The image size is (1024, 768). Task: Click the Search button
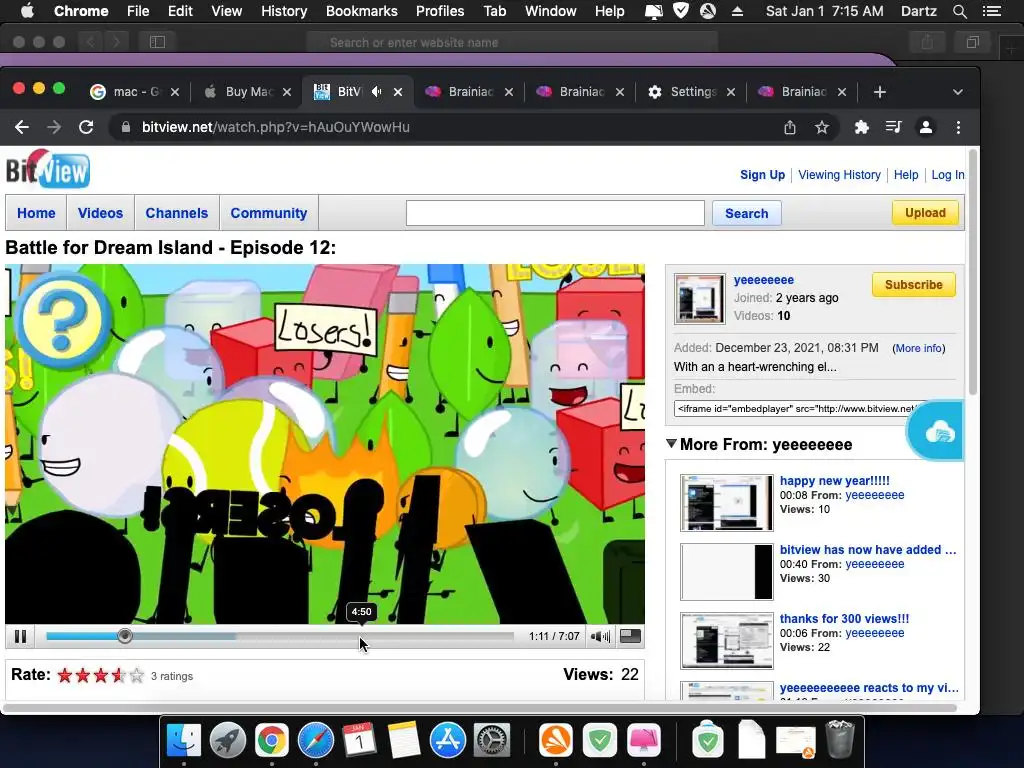point(746,214)
